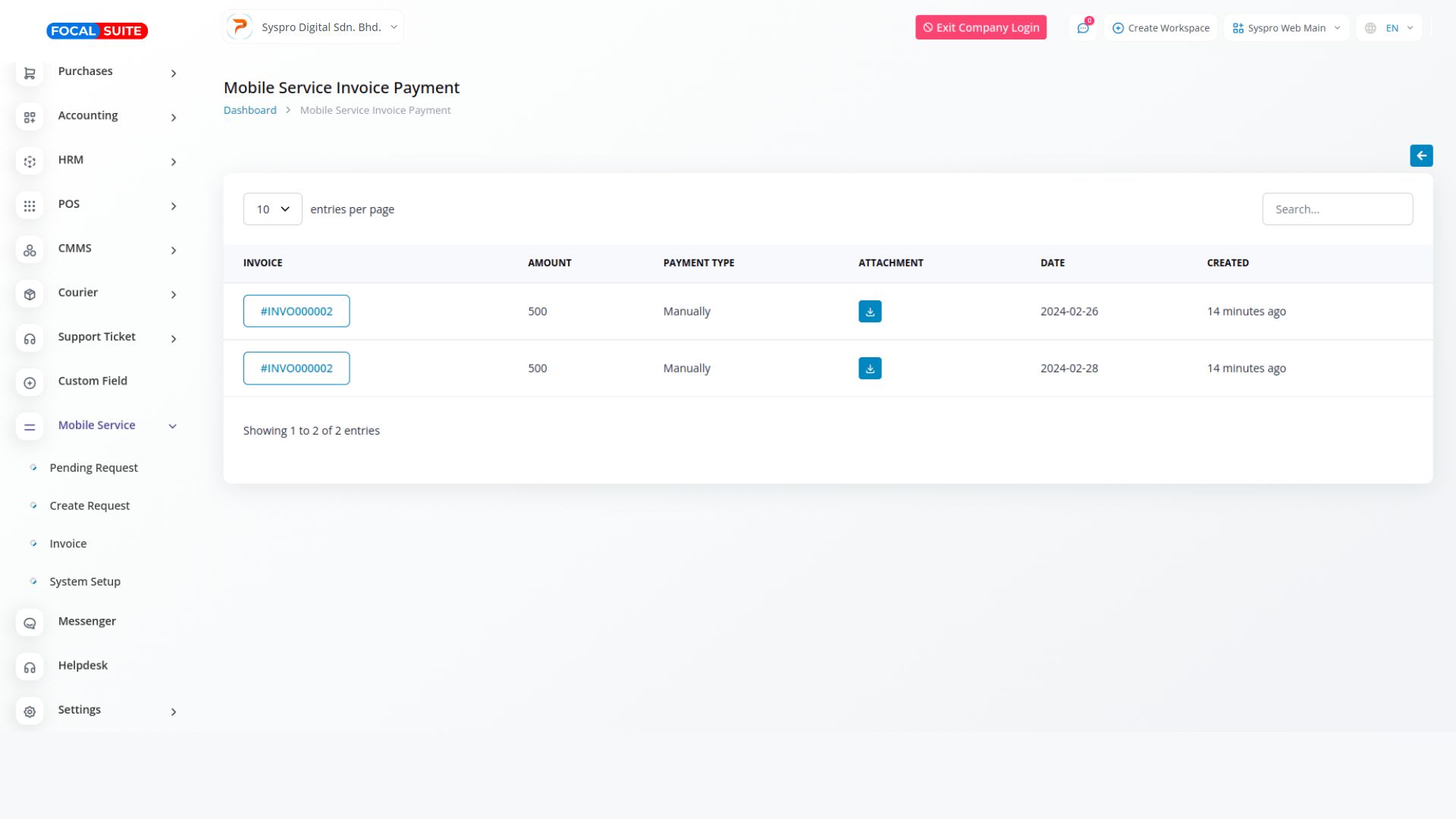
Task: Download attachment for 2024-02-28 payment
Action: click(x=869, y=368)
